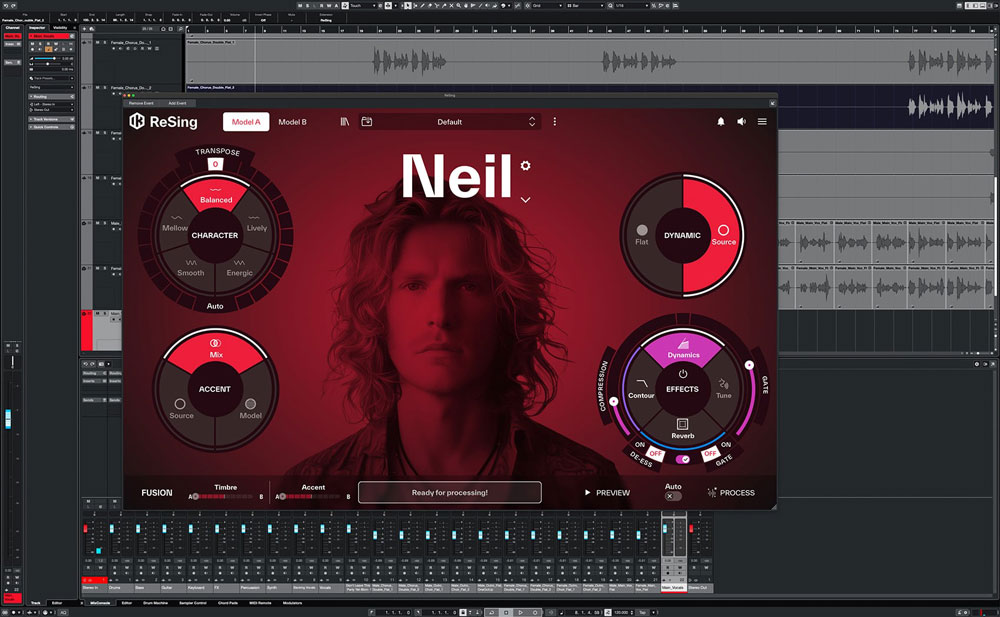1000x617 pixels.
Task: Open the ReSing preset library icon
Action: coord(345,122)
